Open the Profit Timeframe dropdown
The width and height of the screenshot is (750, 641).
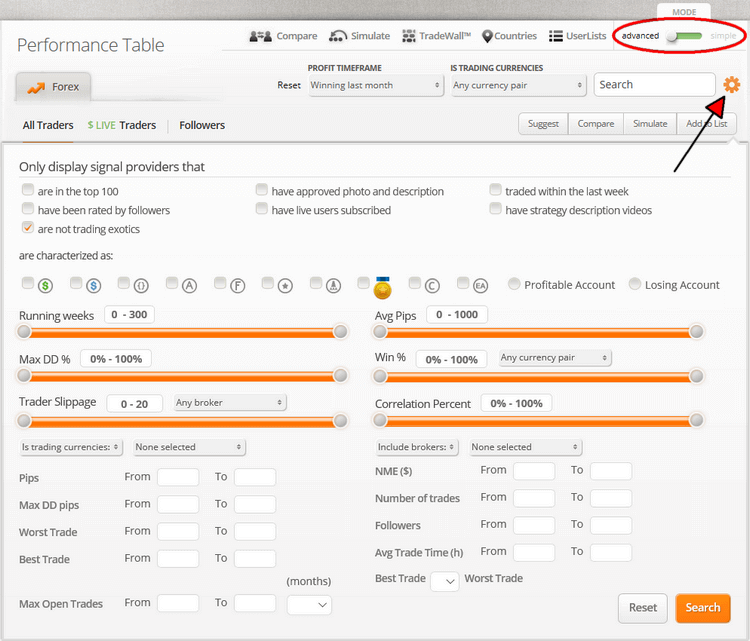[376, 85]
